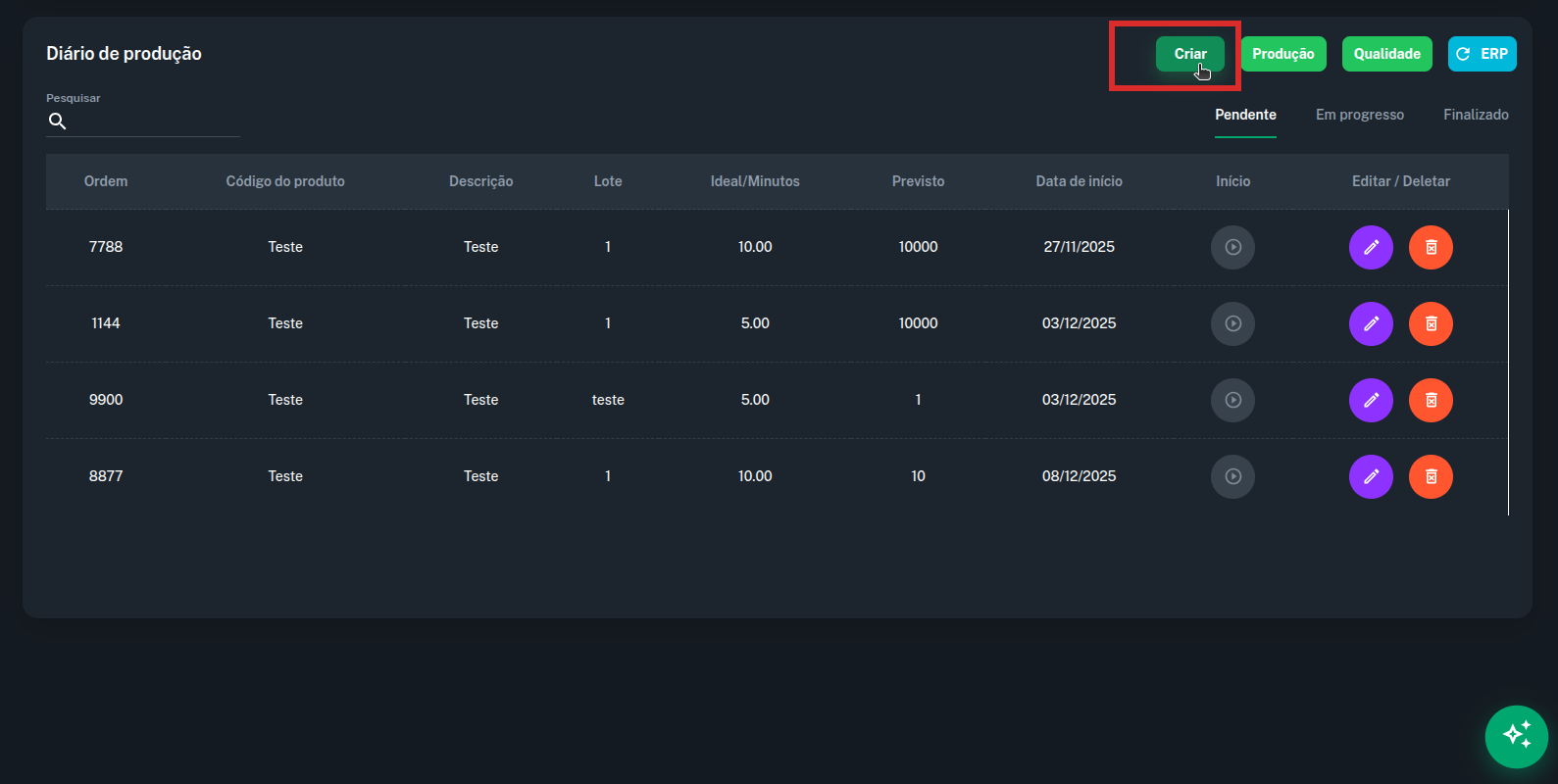Open the AI sparkle assistant button
Viewport: 1558px width, 784px height.
(x=1516, y=736)
